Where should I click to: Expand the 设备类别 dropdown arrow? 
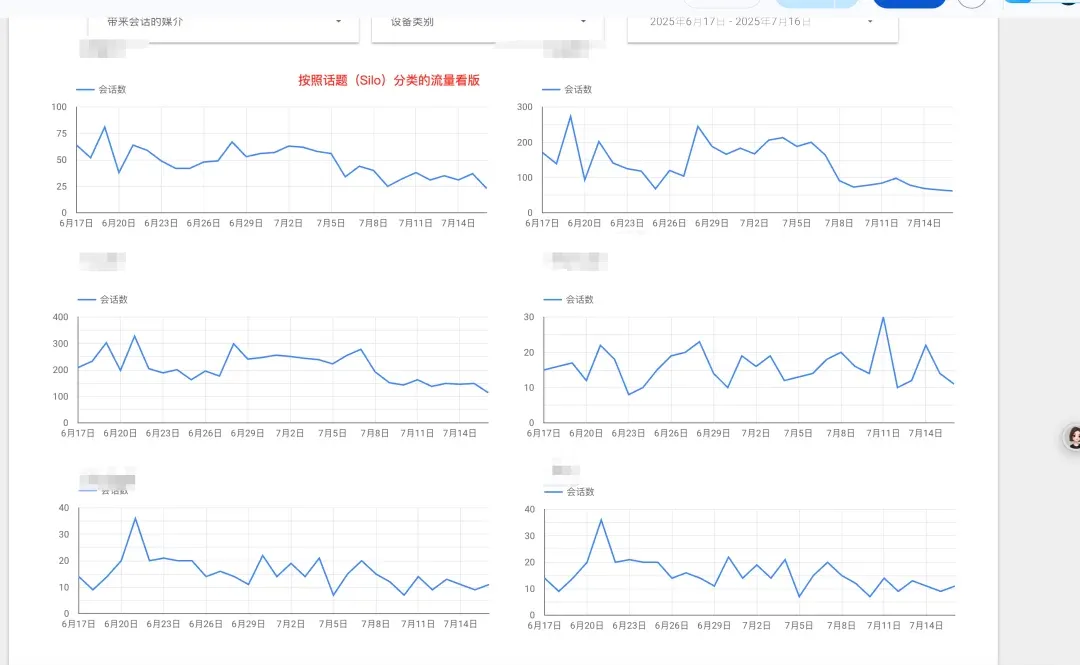coord(583,21)
